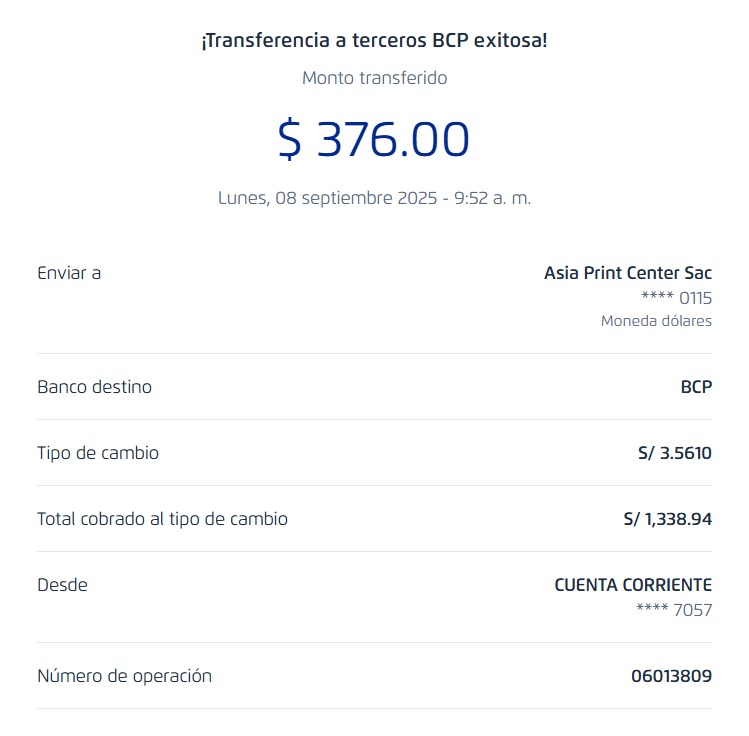Click the successful transfer title heading
The height and width of the screenshot is (736, 749).
374,42
